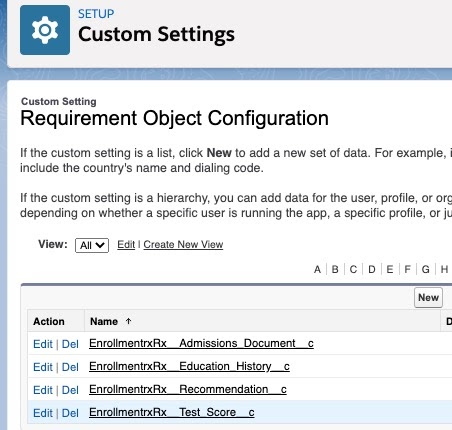Filter the list by letter B

[335, 269]
